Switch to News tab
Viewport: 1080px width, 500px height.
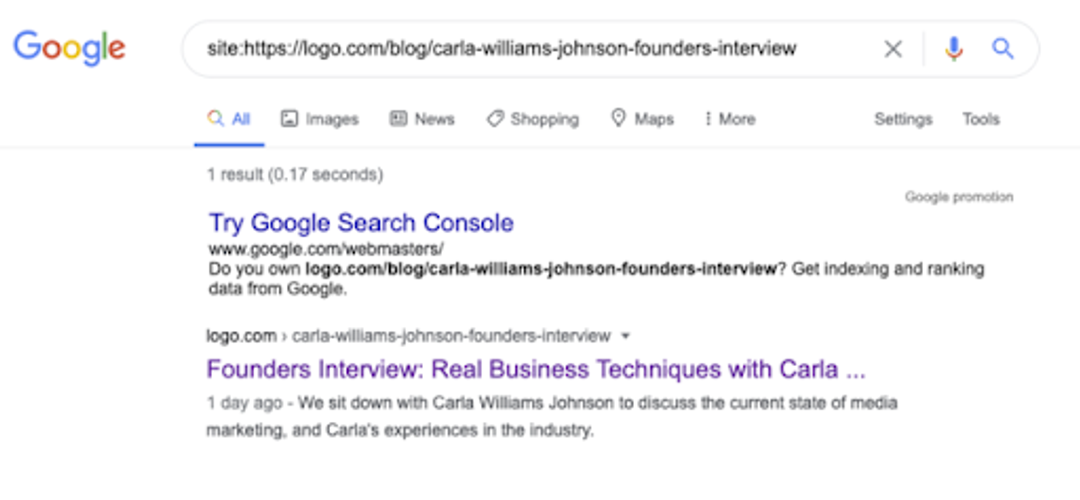422,119
